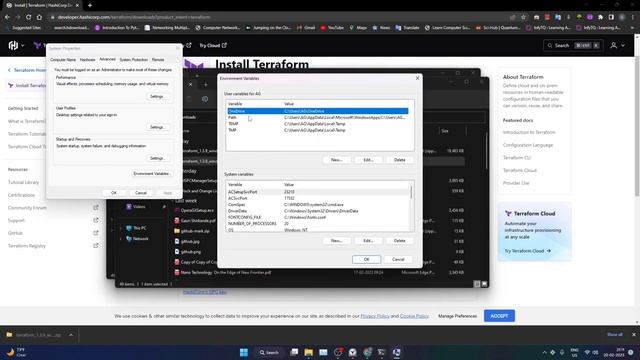Click OK in Environment Variables dialog
The image size is (640, 360).
(366, 259)
